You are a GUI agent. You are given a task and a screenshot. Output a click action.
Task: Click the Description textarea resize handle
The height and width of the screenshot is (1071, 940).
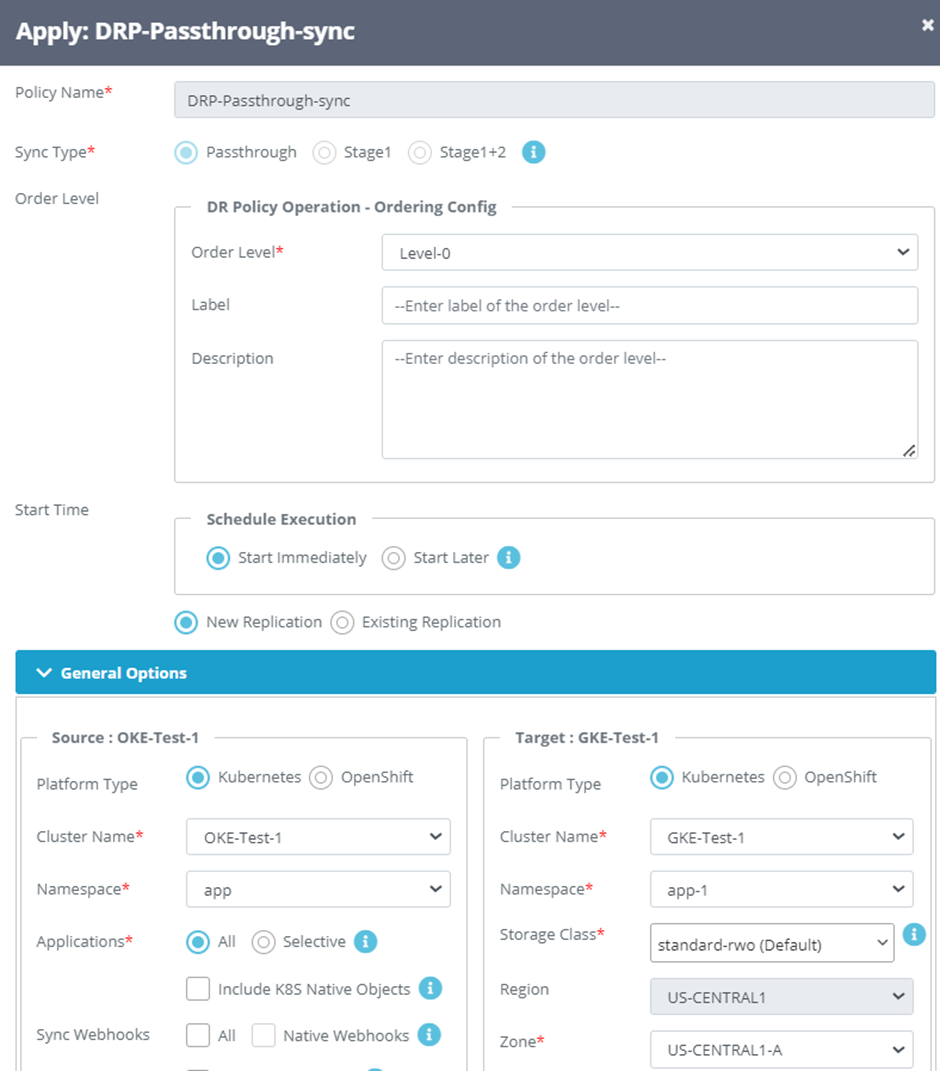[x=909, y=451]
